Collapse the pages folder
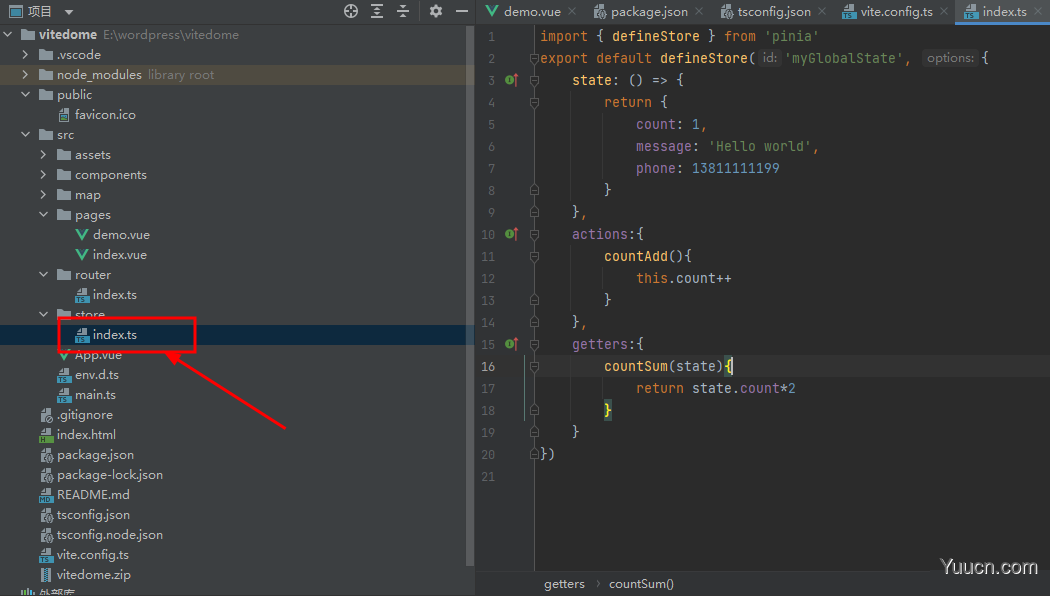Screen dimensions: 1050x596 [x=44, y=214]
